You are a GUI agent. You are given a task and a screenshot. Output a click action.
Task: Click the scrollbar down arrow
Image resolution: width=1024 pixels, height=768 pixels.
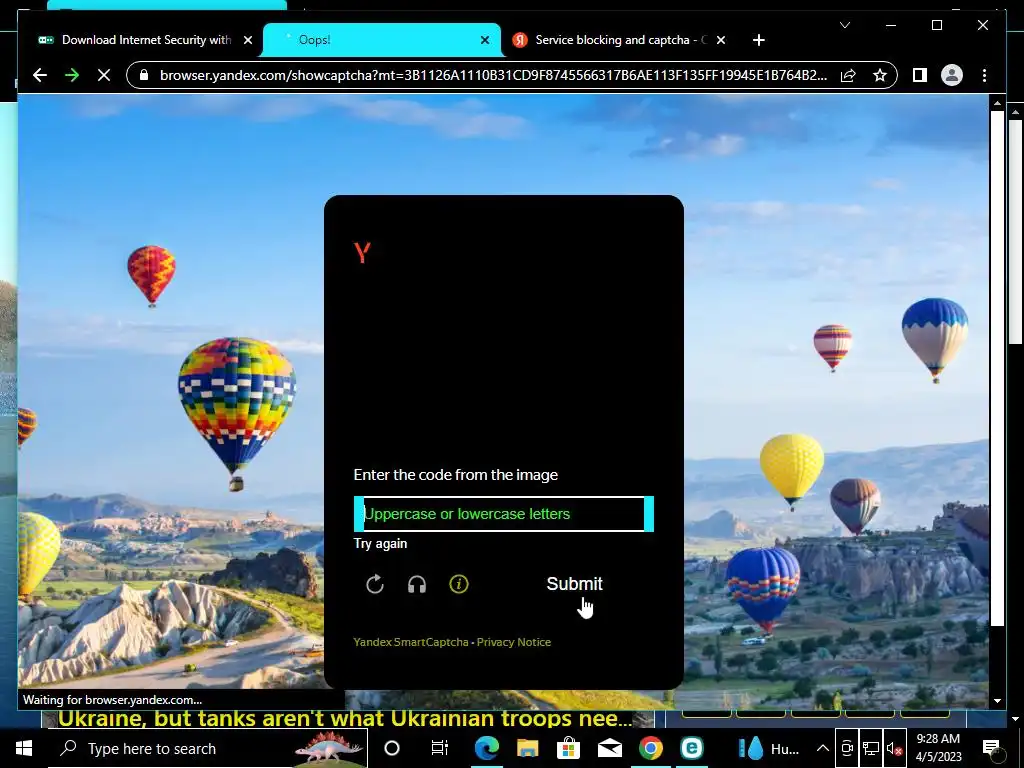pyautogui.click(x=997, y=701)
